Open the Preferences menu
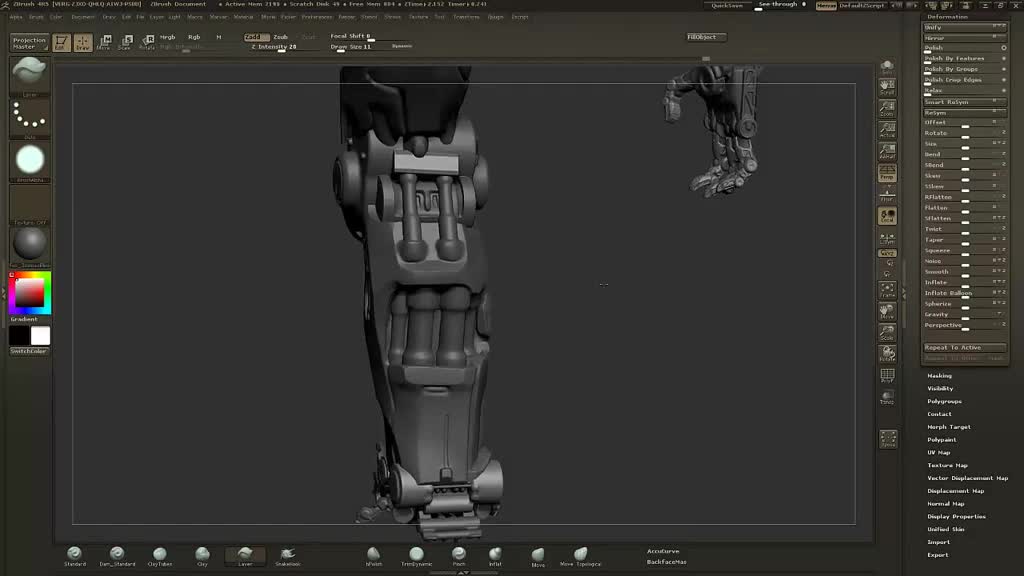Viewport: 1024px width, 576px height. (x=317, y=17)
